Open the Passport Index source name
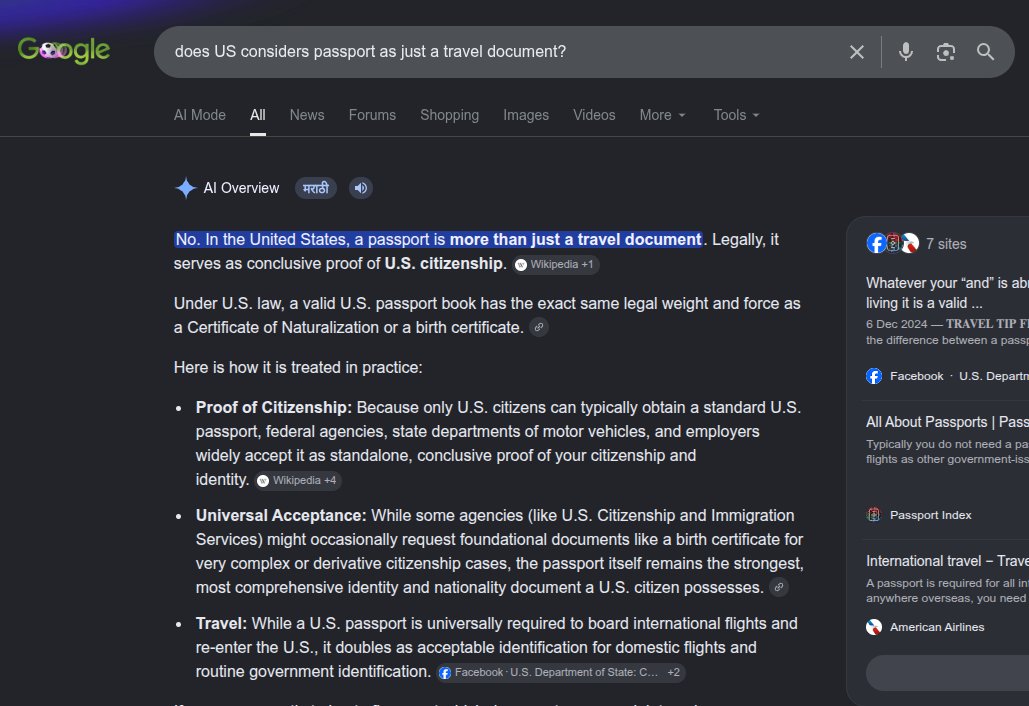Screen dimensions: 1029x706 point(930,515)
